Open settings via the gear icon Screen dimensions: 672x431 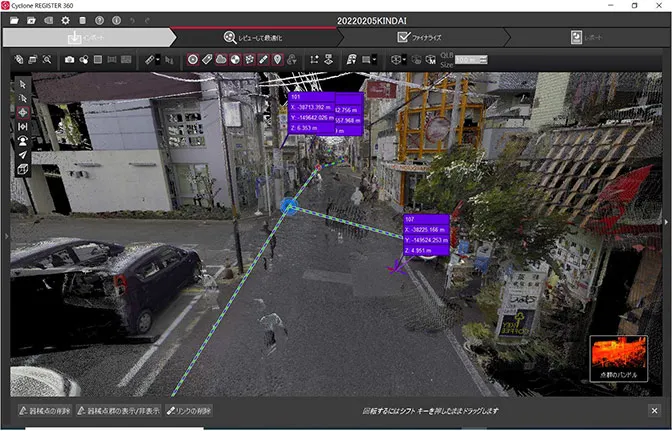click(65, 21)
